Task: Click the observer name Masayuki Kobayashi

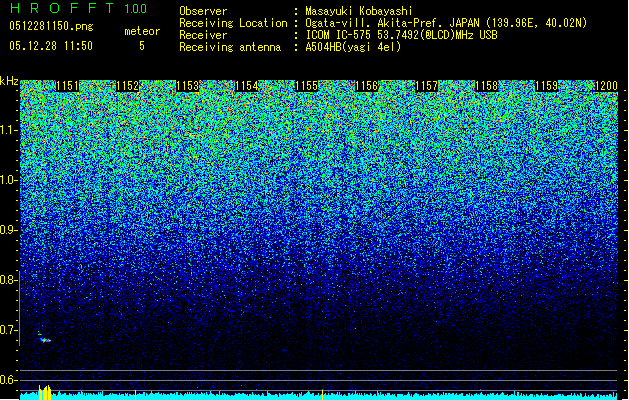Action: point(359,11)
